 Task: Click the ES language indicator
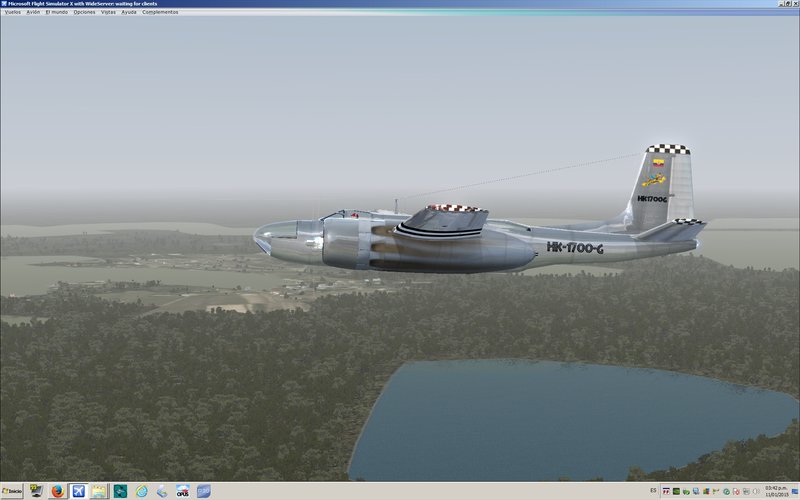[653, 491]
